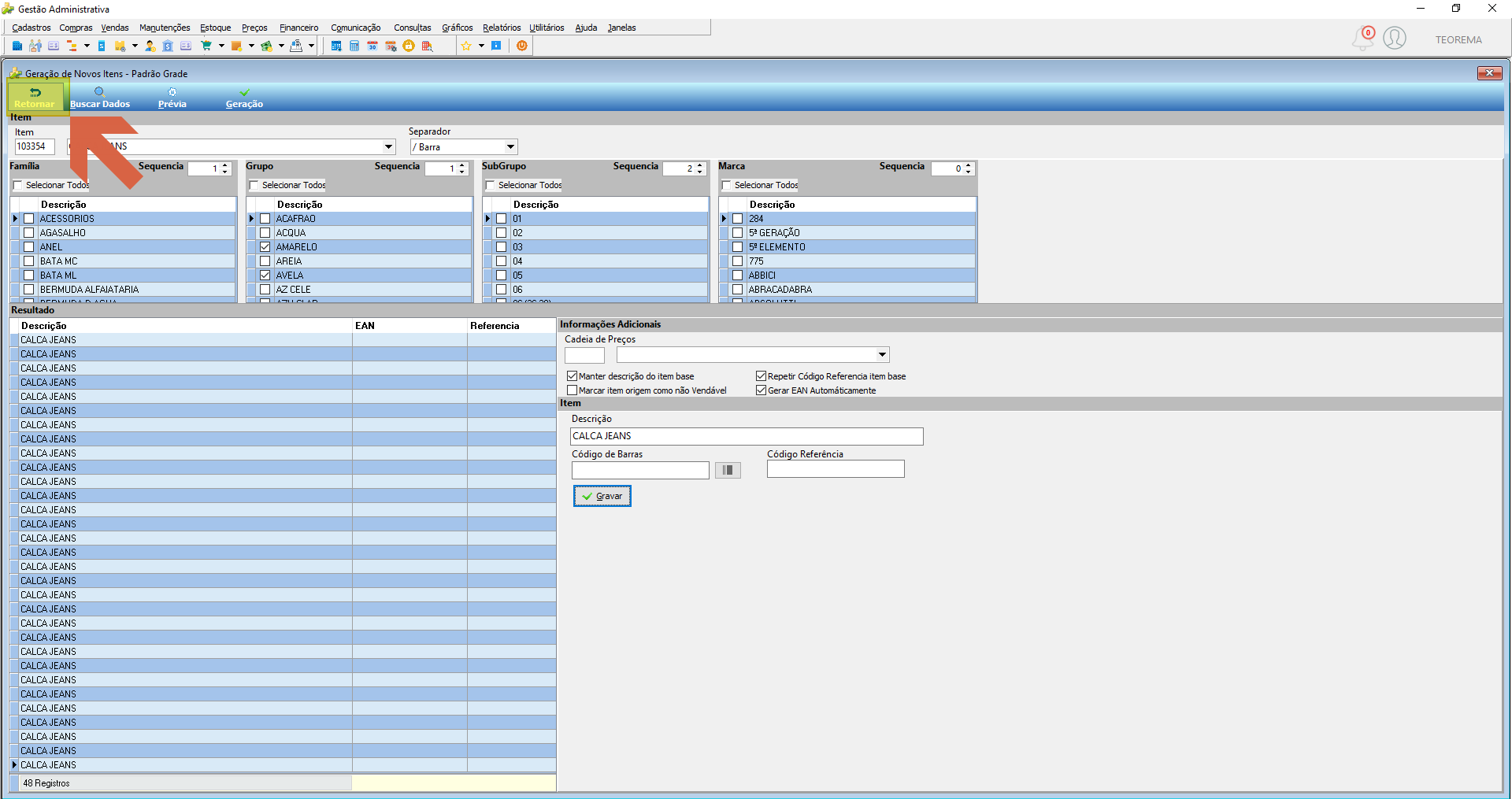
Task: Toggle Manter descrição do item base
Action: point(573,376)
